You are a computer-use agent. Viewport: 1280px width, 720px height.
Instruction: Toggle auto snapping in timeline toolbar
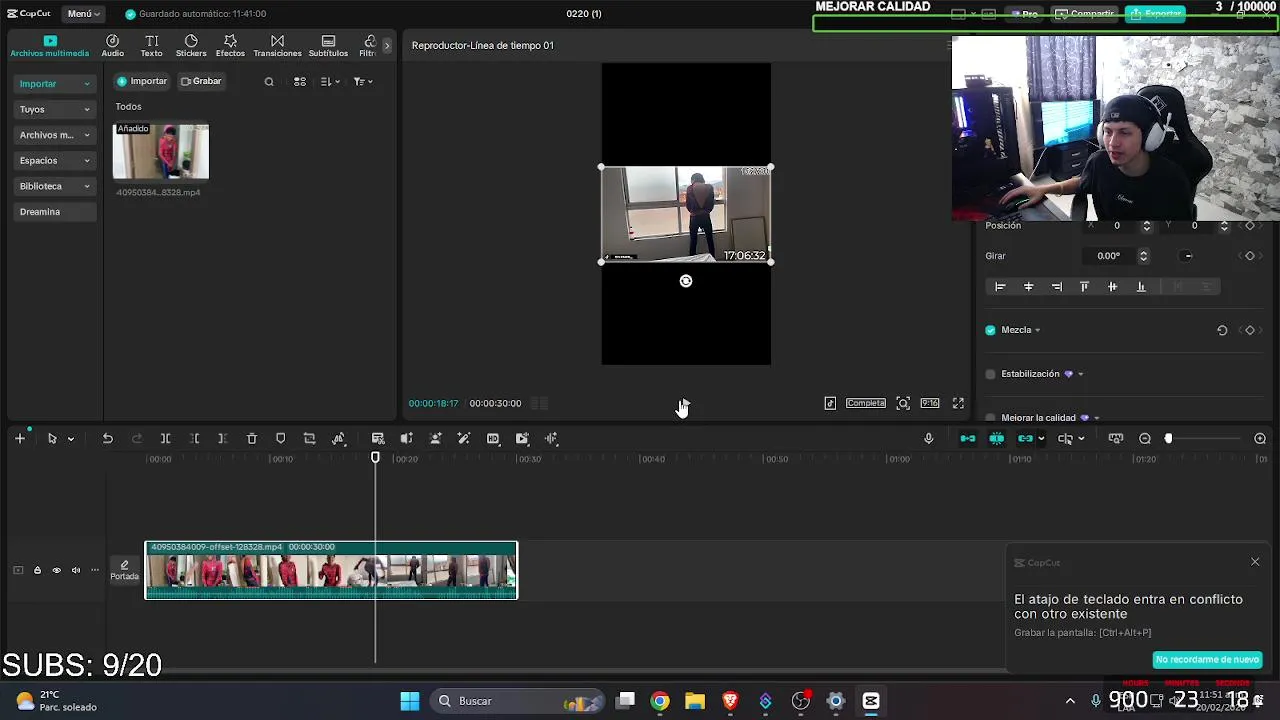[x=997, y=439]
